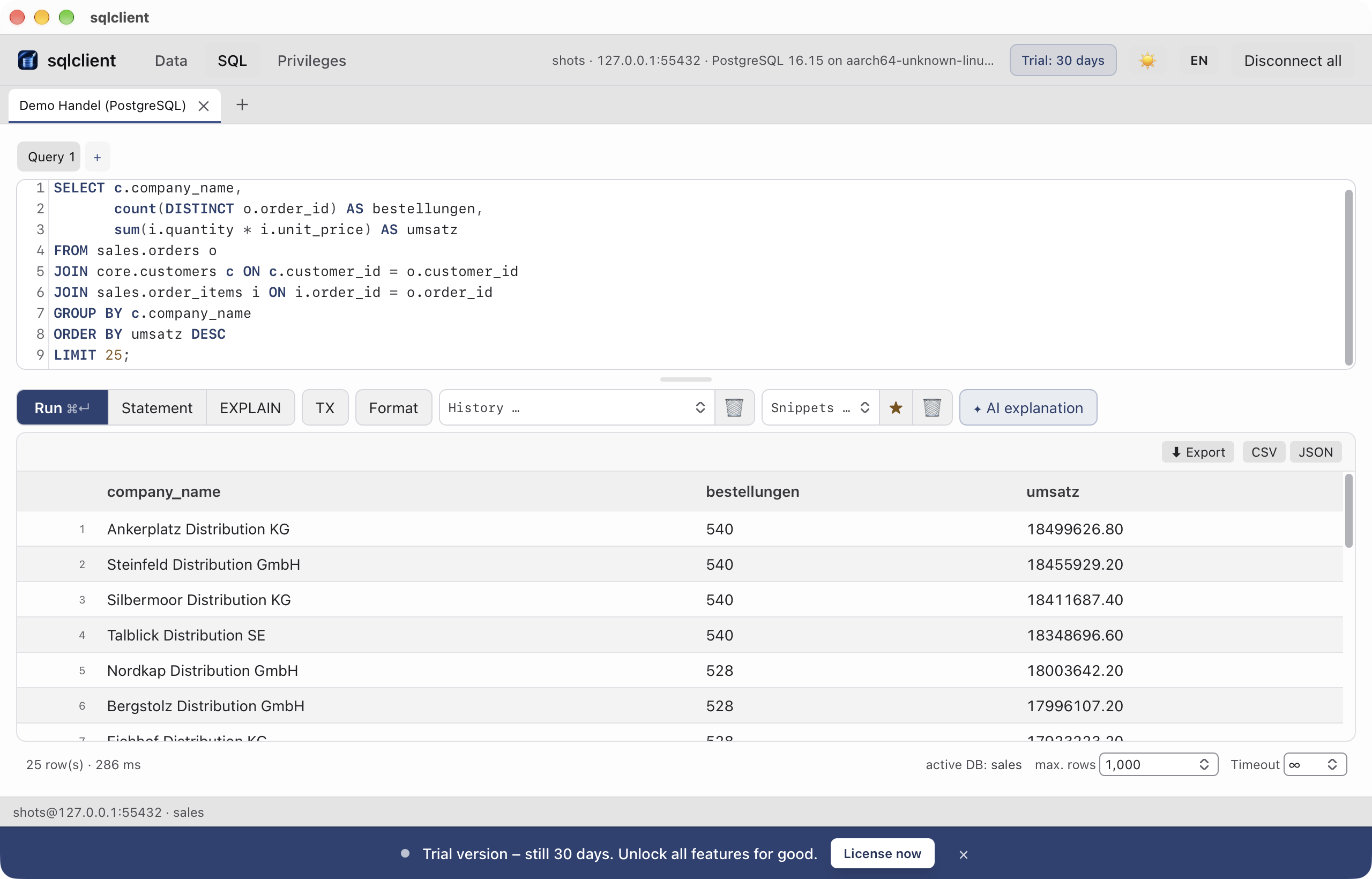
Task: Delete snippet with trash icon beside star
Action: point(932,407)
